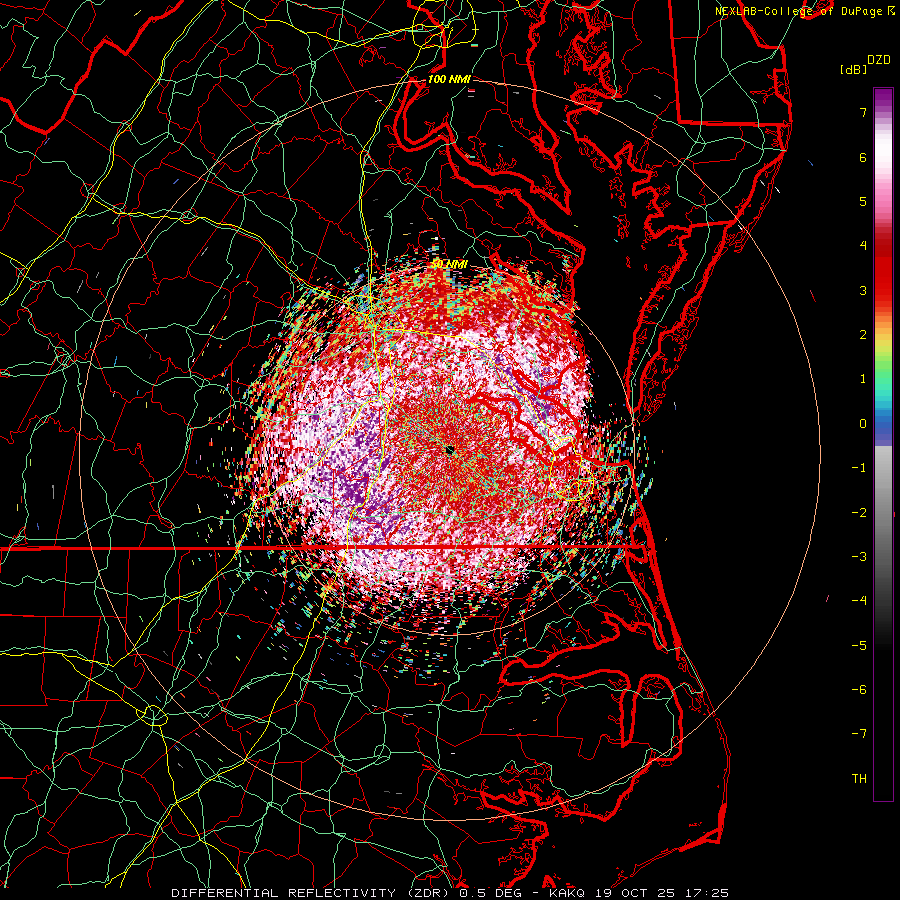Image resolution: width=900 pixels, height=900 pixels.
Task: Click the "-1" value on the color scale
Action: [x=859, y=468]
